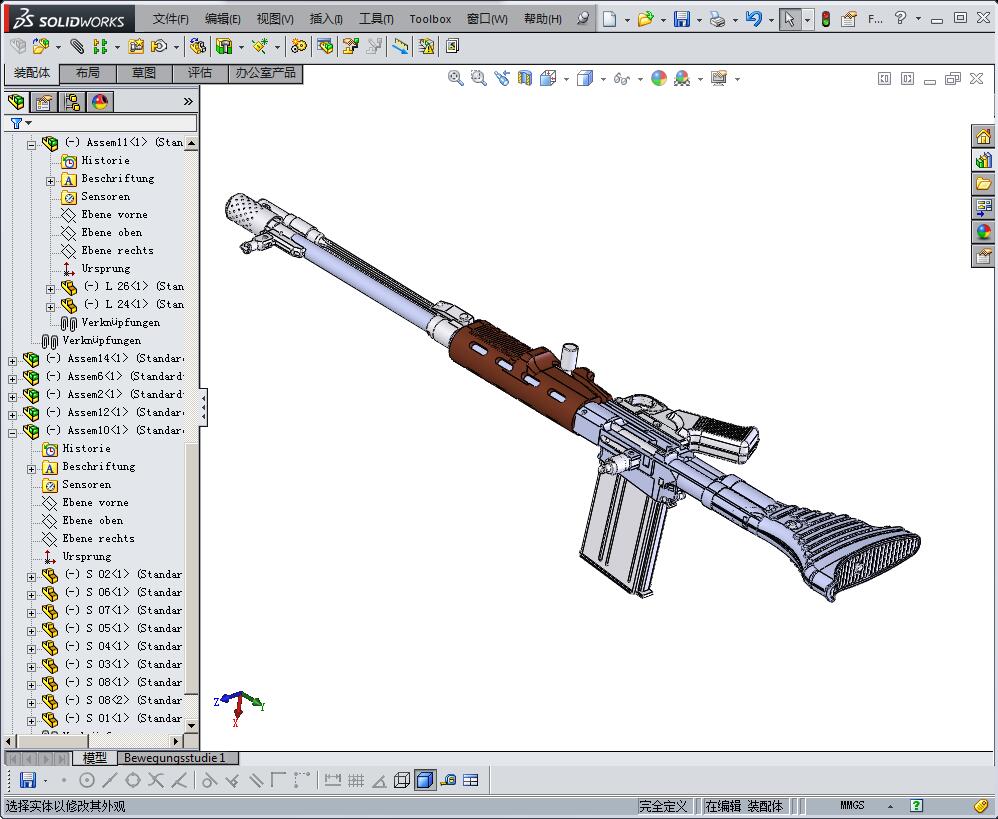Open the 工具(T) menu
Image resolution: width=998 pixels, height=819 pixels.
(375, 19)
